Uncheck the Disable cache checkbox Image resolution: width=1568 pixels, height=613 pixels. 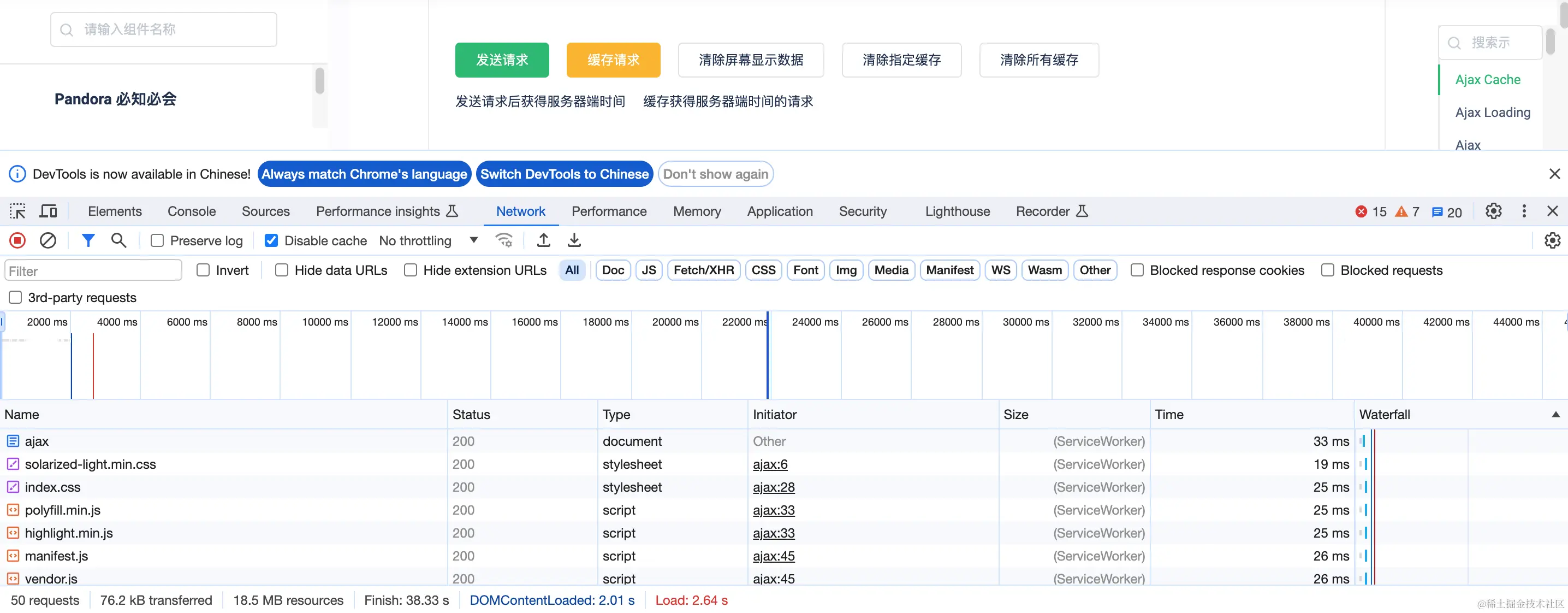coord(271,241)
